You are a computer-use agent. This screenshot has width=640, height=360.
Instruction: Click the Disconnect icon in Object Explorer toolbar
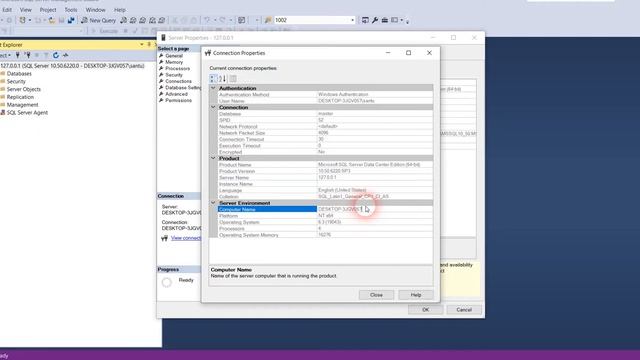[x=27, y=55]
